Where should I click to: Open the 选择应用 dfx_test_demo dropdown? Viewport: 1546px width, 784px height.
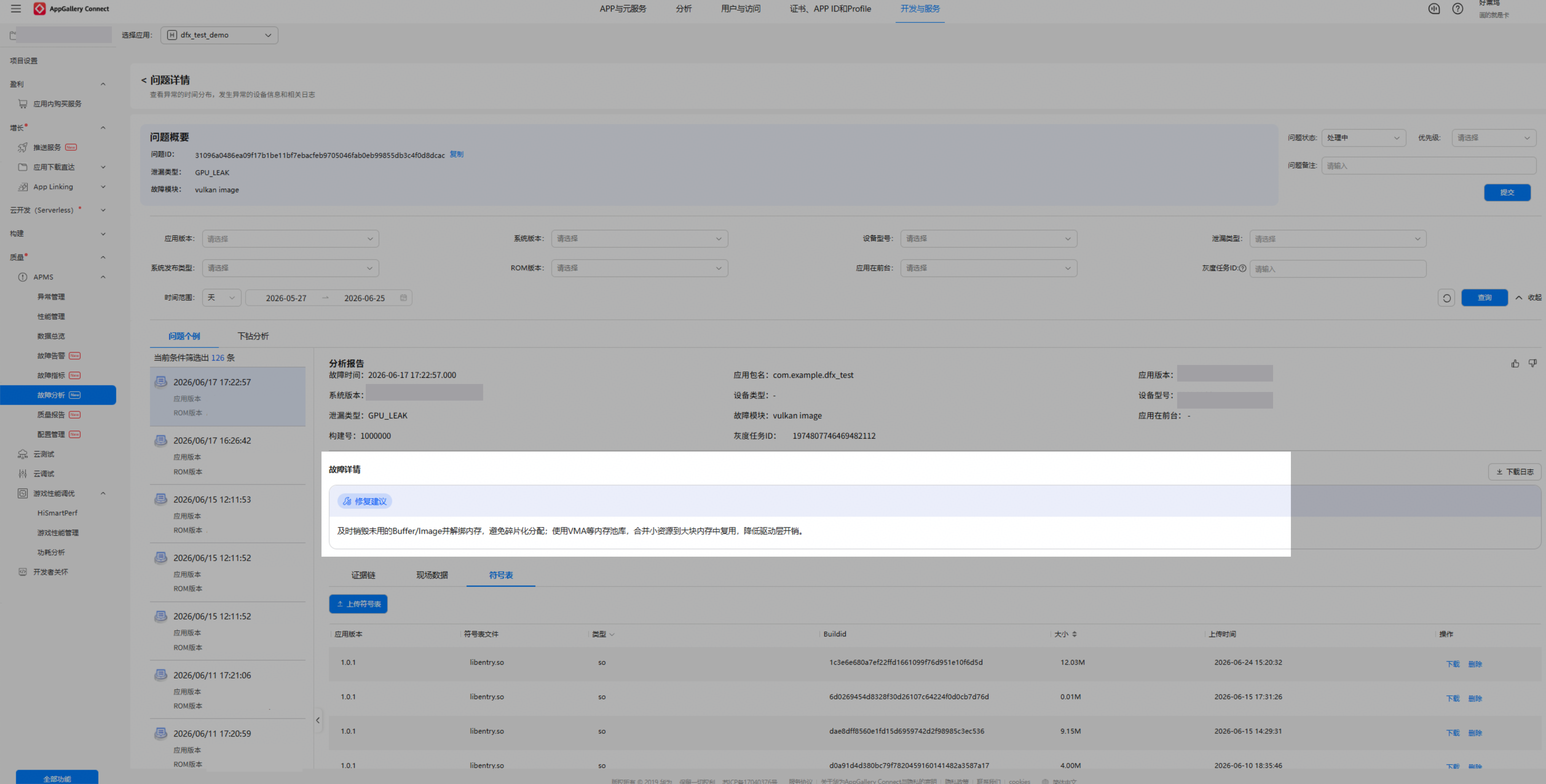(x=219, y=35)
